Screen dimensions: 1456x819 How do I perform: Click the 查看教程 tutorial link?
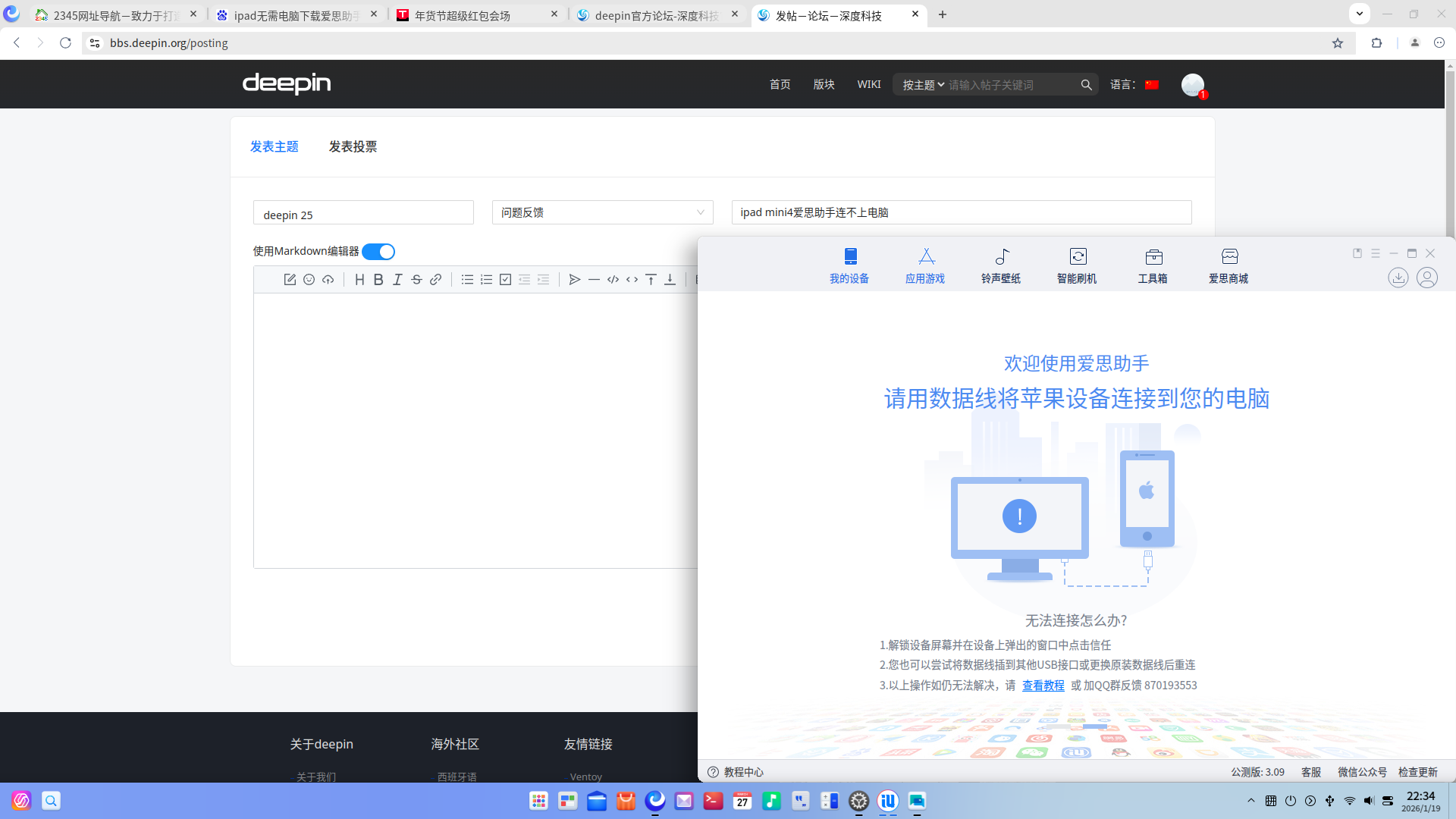(x=1043, y=685)
